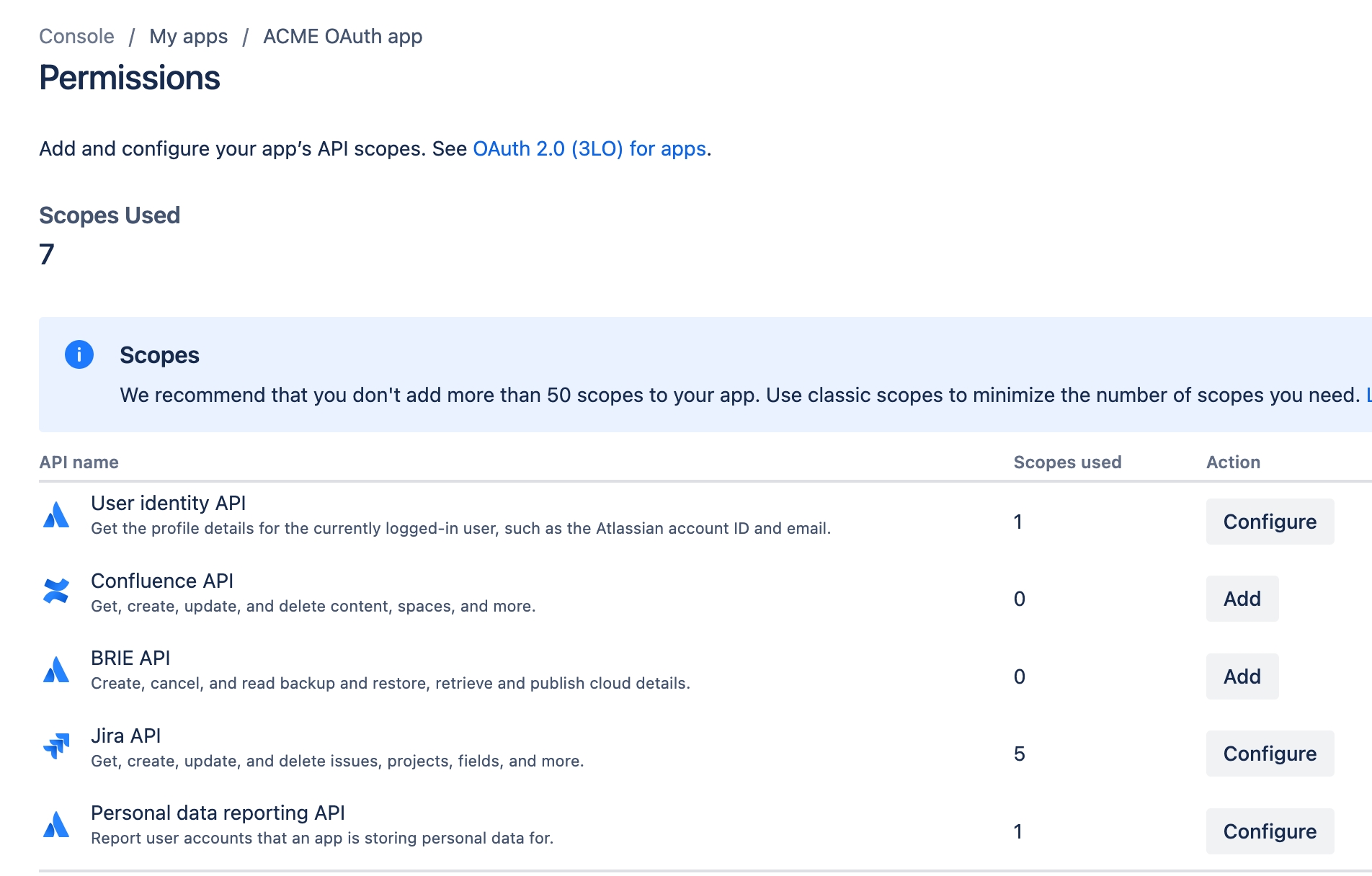Click the Personal data reporting API icon
The width and height of the screenshot is (1372, 876).
(56, 825)
